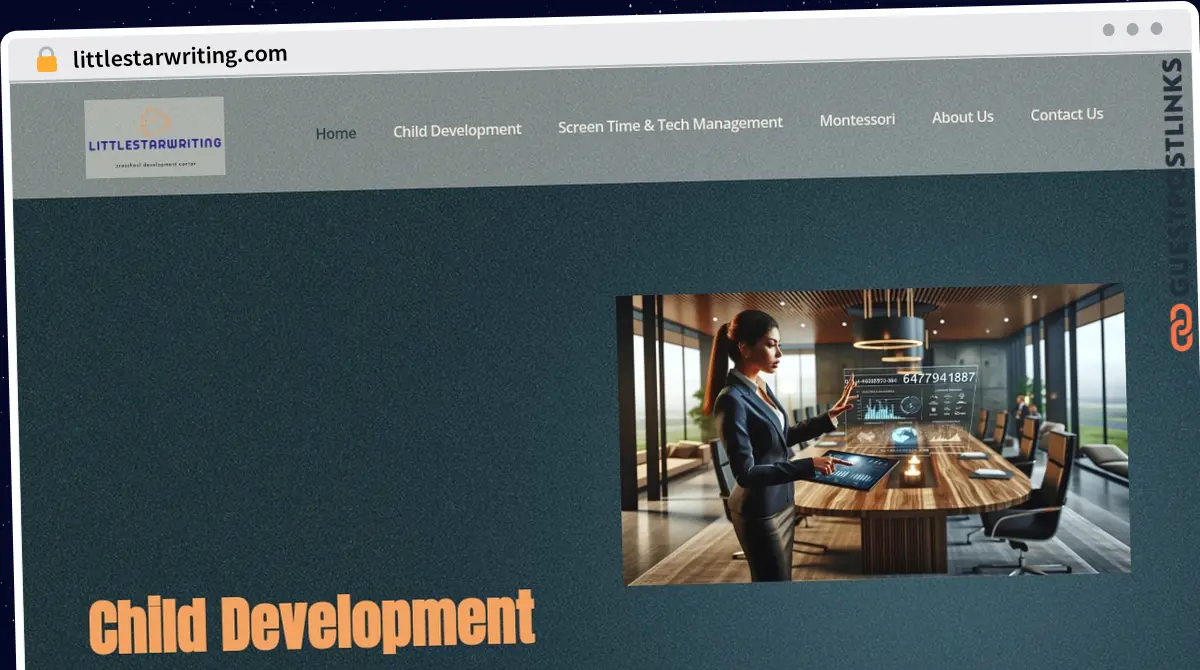Open the Child Development menu item
The height and width of the screenshot is (670, 1200).
tap(457, 130)
